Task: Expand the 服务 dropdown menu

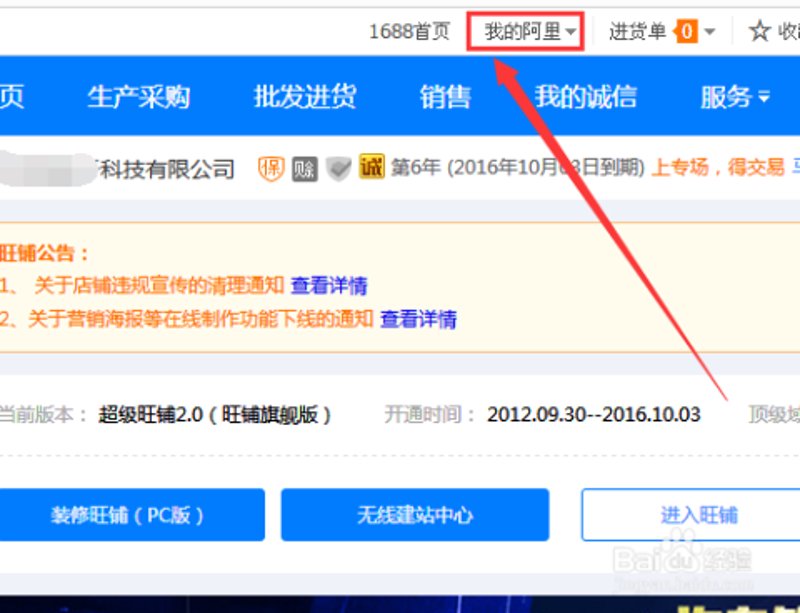Action: pyautogui.click(x=735, y=96)
